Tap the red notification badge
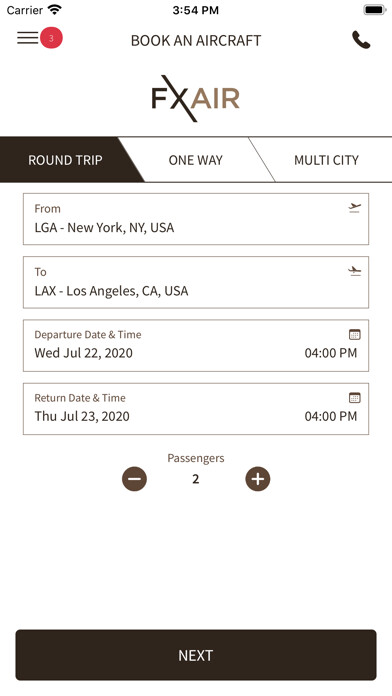Screen dimensions: 392x696 coord(51,38)
